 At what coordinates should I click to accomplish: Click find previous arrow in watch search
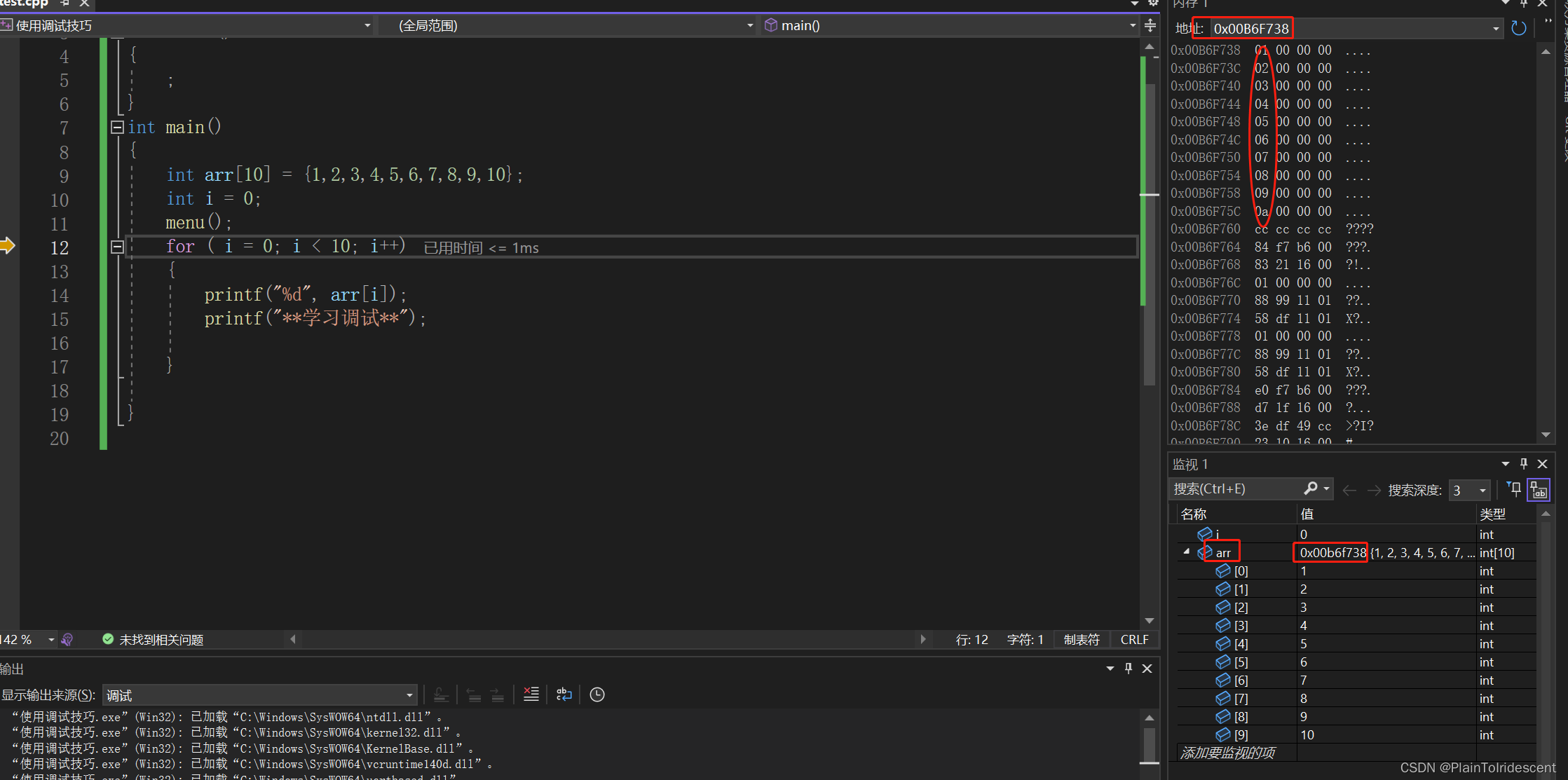(1349, 490)
